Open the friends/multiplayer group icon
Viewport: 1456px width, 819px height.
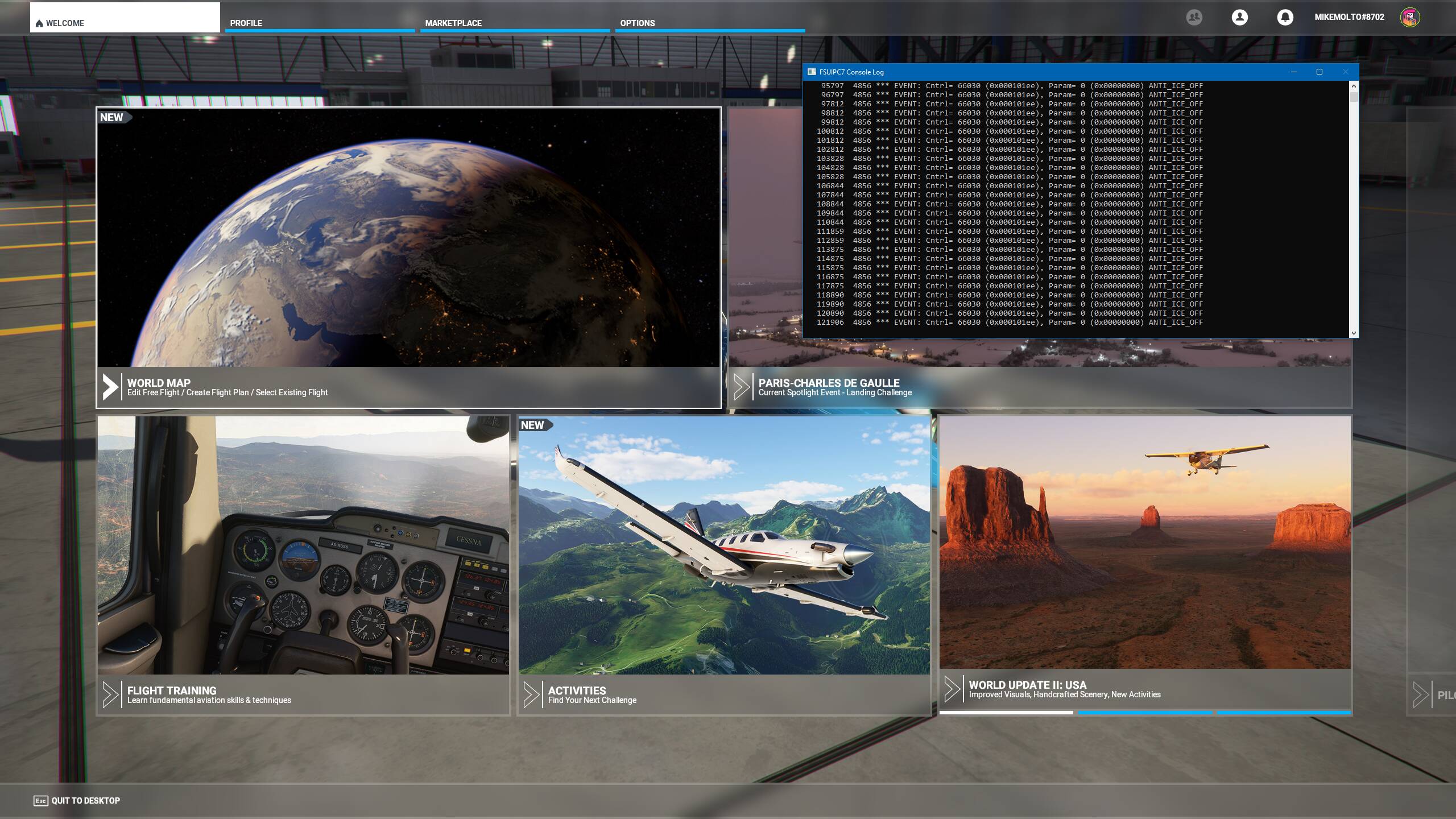(x=1194, y=17)
